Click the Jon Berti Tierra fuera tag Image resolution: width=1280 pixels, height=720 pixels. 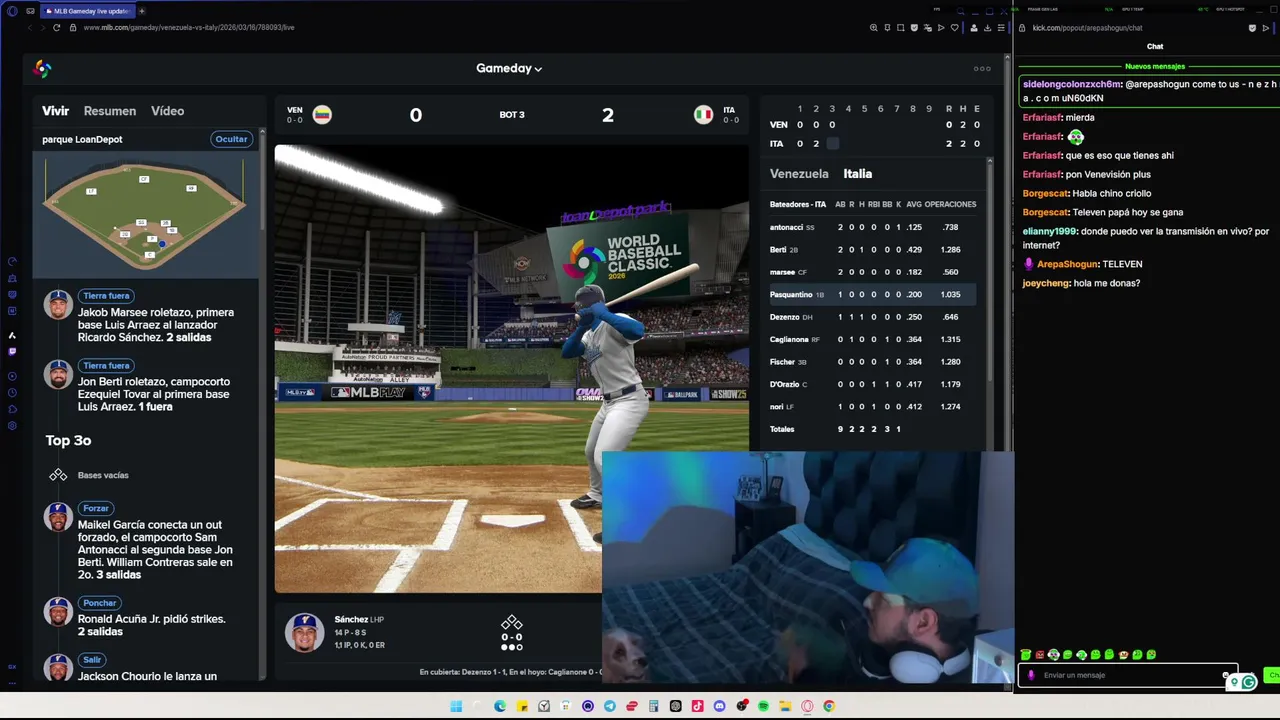click(x=107, y=366)
